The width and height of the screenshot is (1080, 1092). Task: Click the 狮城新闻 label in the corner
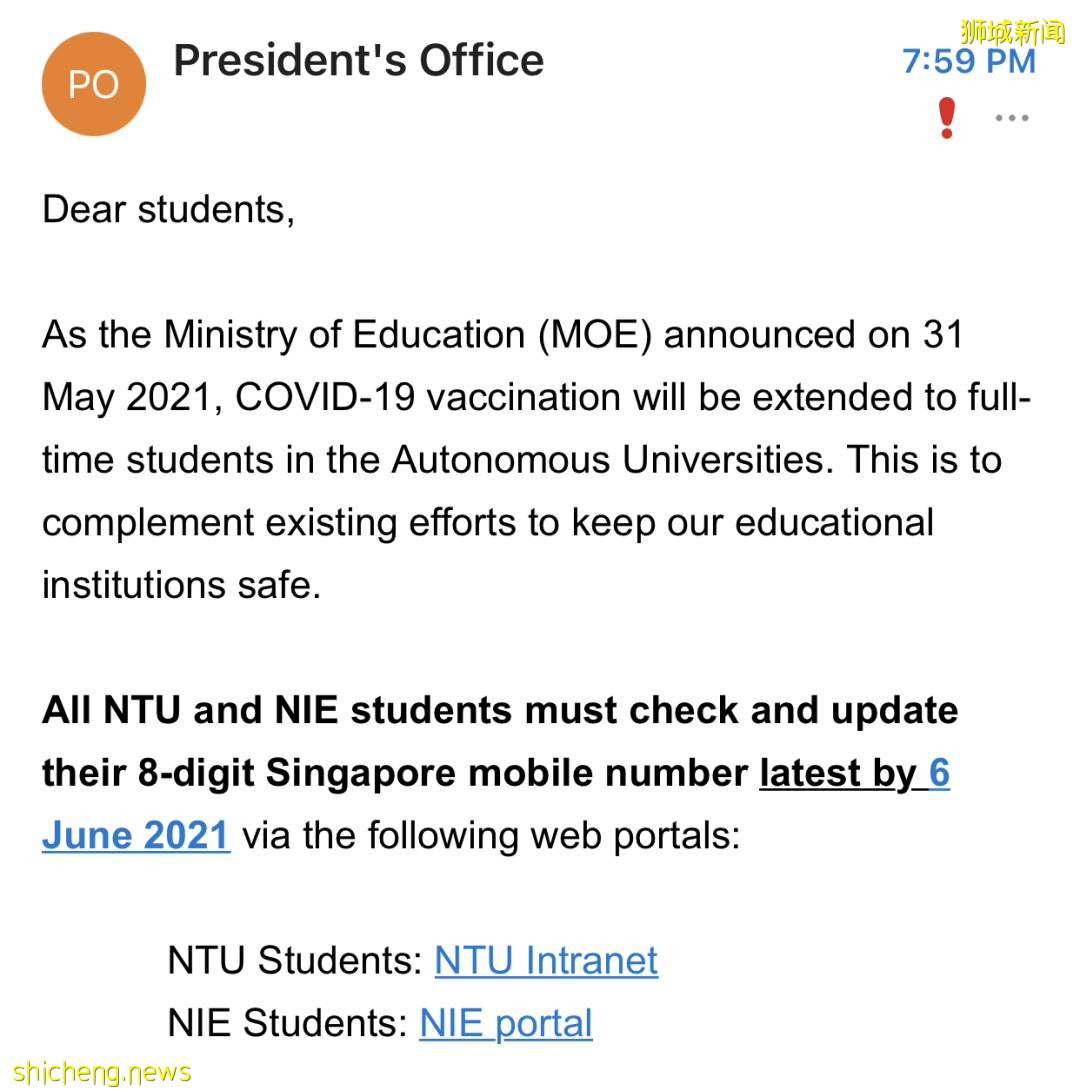point(1012,29)
